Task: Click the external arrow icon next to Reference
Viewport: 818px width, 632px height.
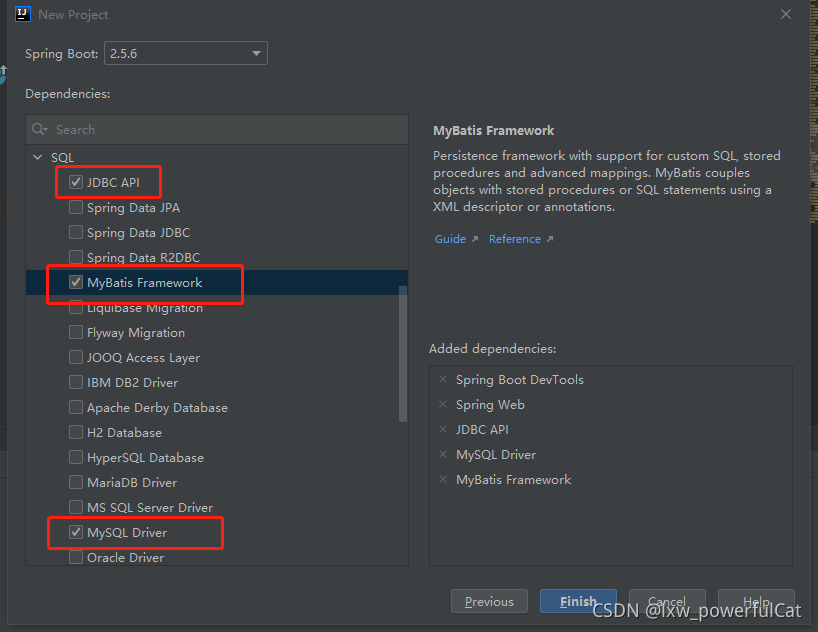Action: click(x=550, y=239)
